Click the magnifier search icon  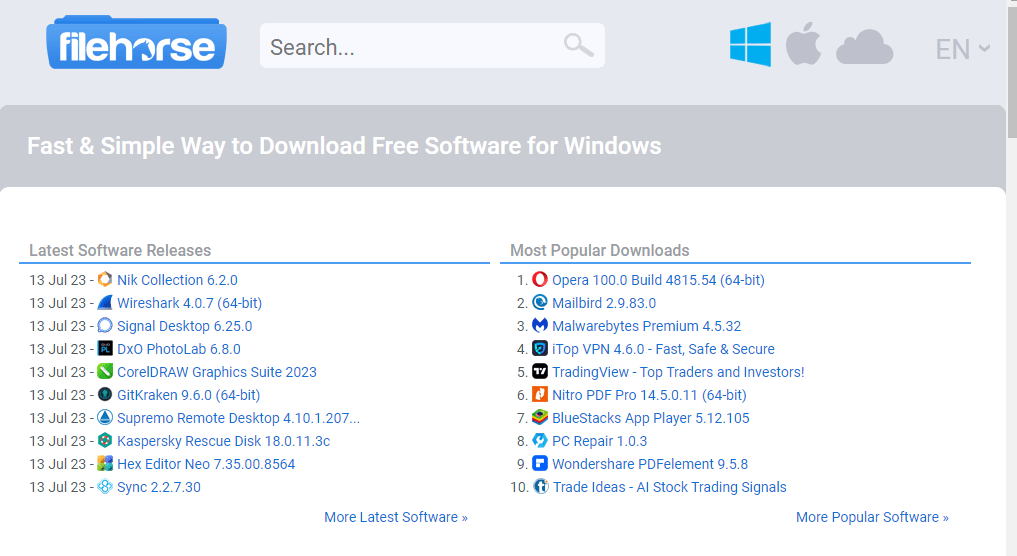point(578,45)
